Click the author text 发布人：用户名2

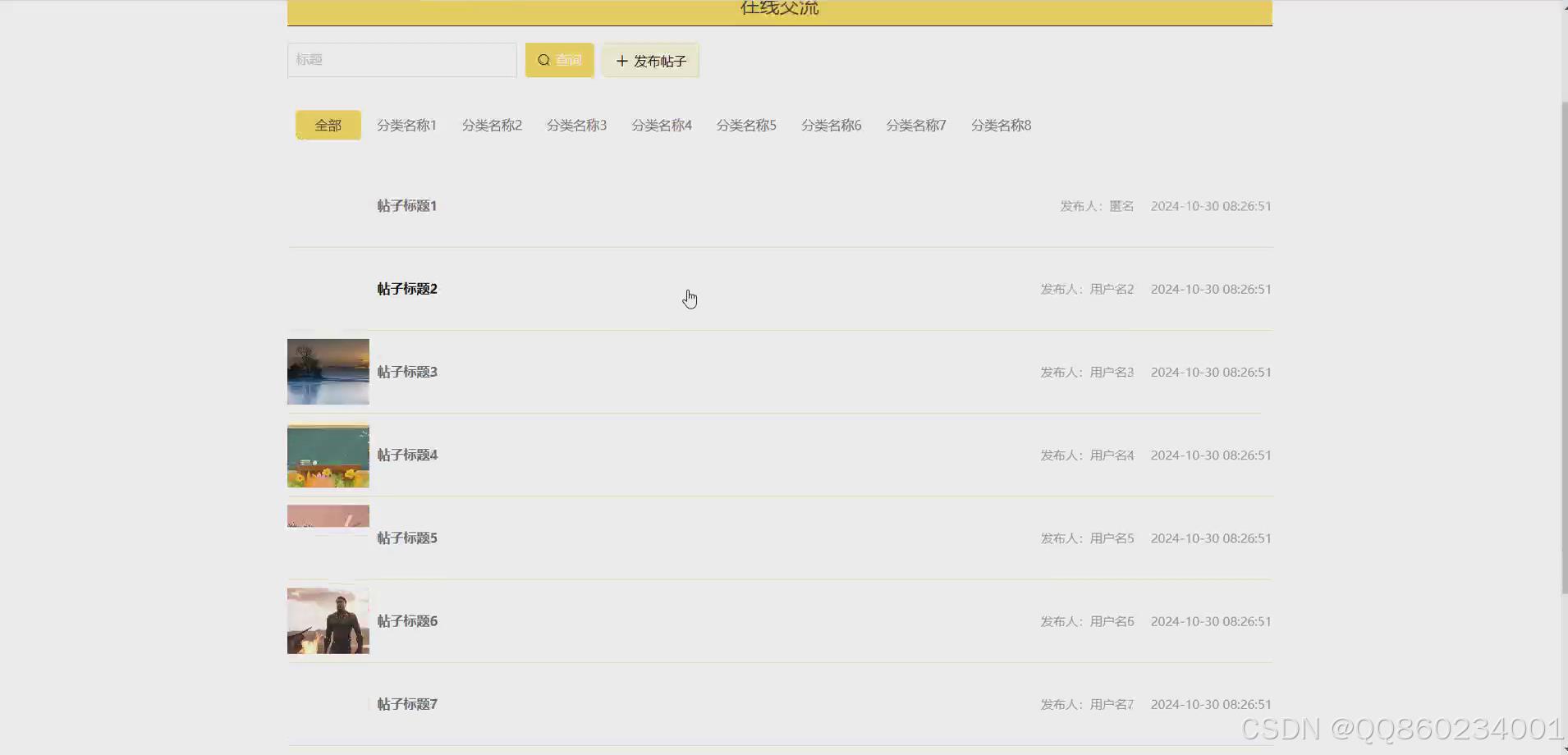tap(1087, 289)
